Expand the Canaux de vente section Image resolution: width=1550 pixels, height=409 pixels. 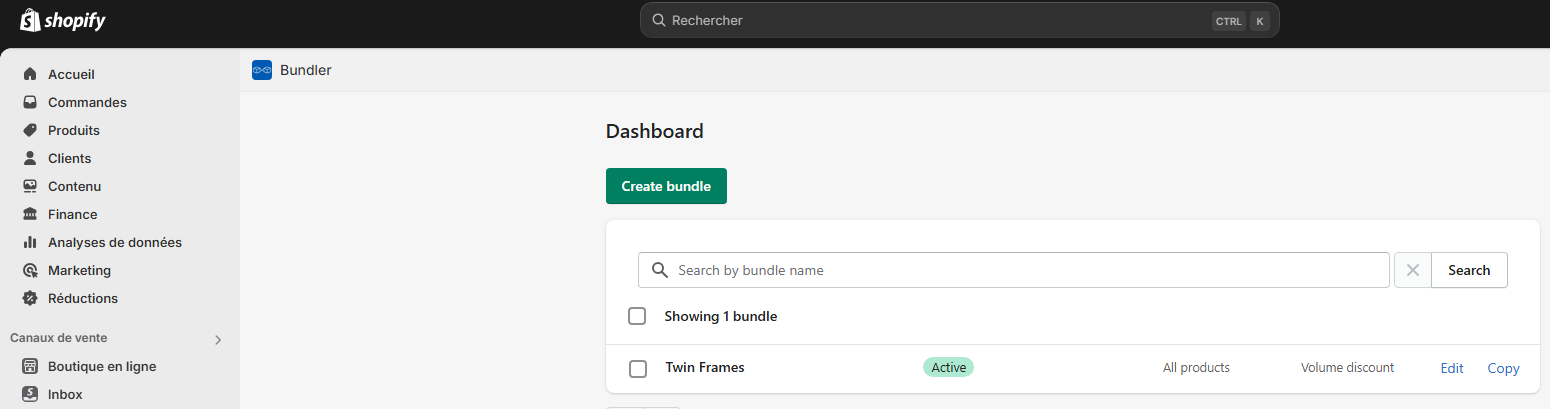(218, 339)
